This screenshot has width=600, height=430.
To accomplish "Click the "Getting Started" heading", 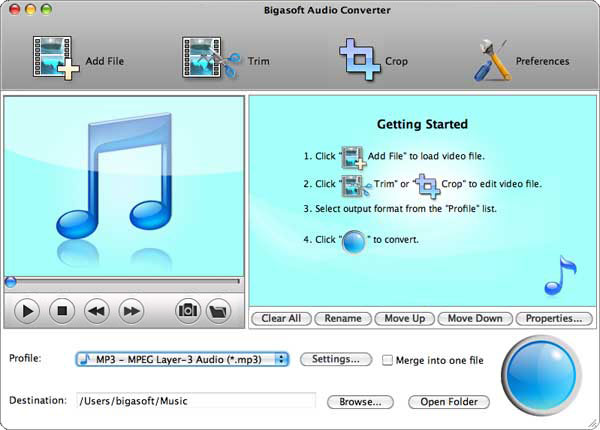I will (x=422, y=124).
